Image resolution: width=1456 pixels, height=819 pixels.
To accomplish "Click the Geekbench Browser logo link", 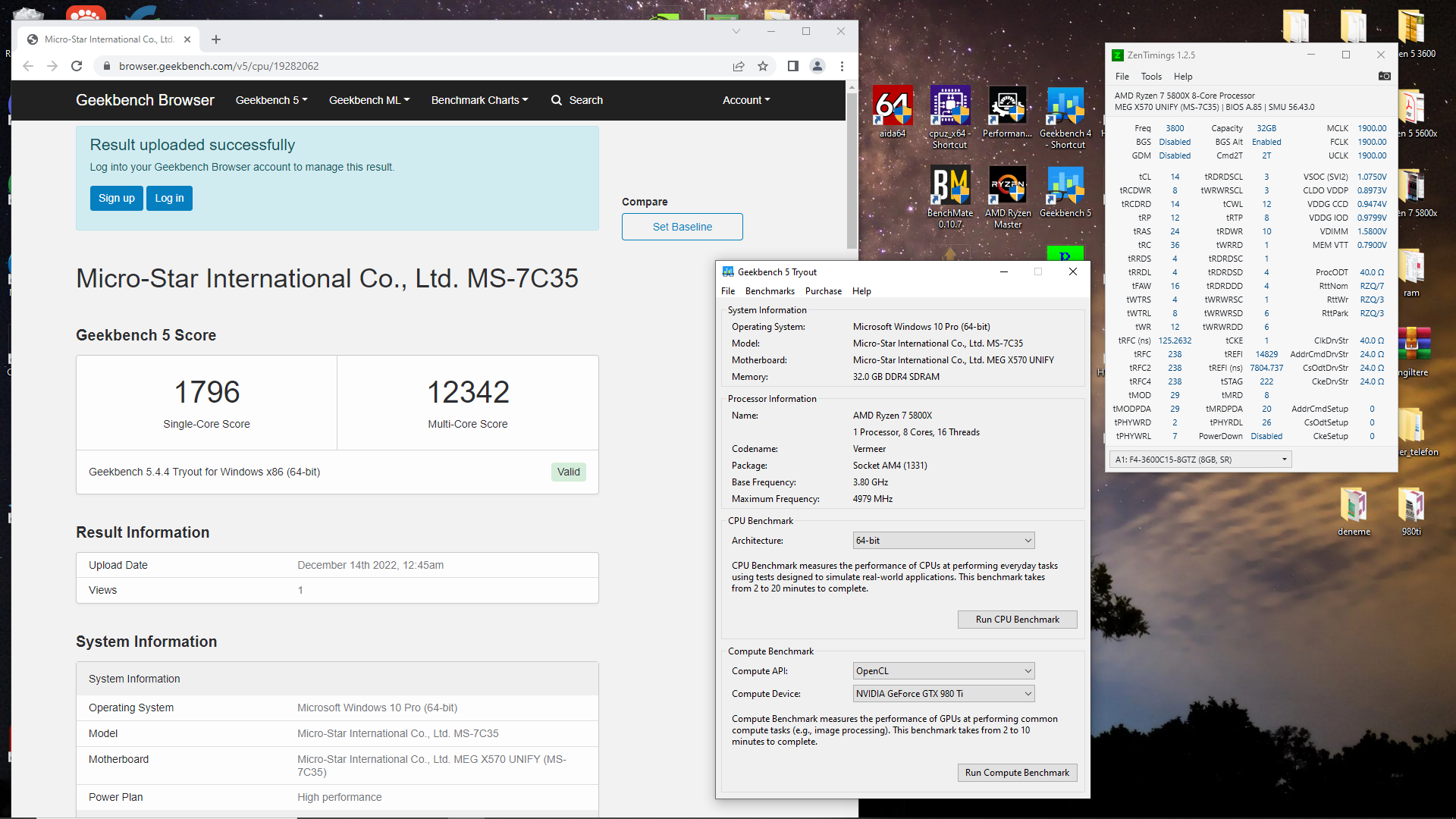I will 145,100.
